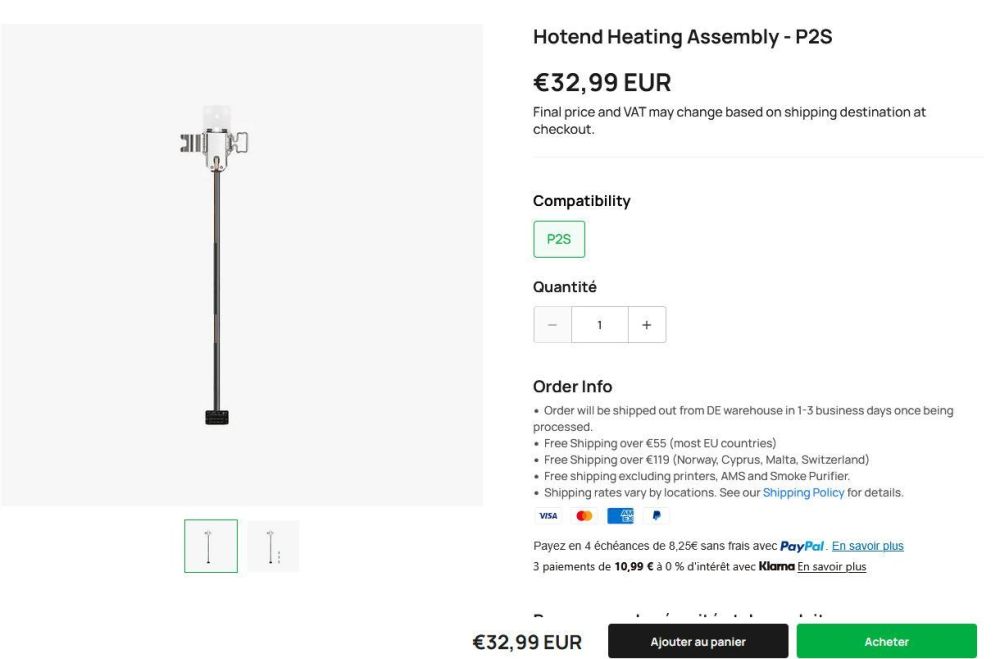Open the Shipping Policy link
Image resolution: width=1000 pixels, height=659 pixels.
[x=803, y=492]
